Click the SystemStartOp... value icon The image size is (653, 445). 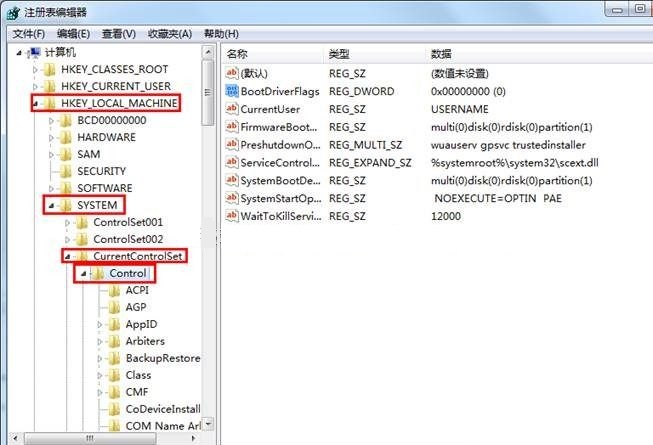[232, 198]
